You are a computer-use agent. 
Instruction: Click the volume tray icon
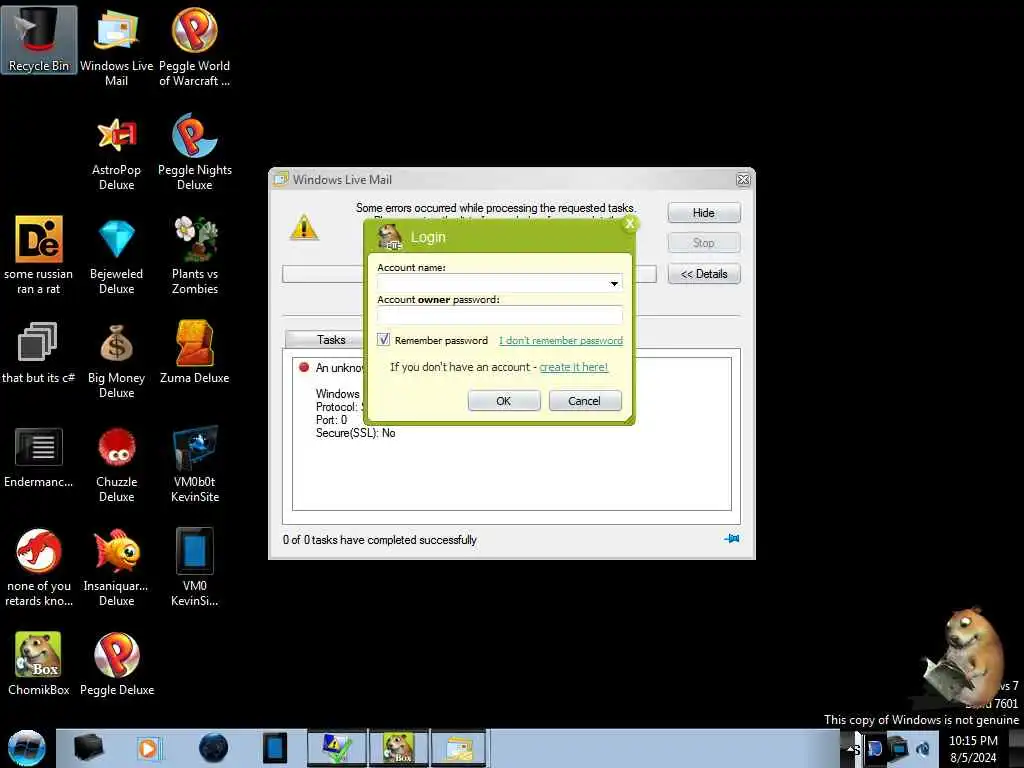click(923, 748)
